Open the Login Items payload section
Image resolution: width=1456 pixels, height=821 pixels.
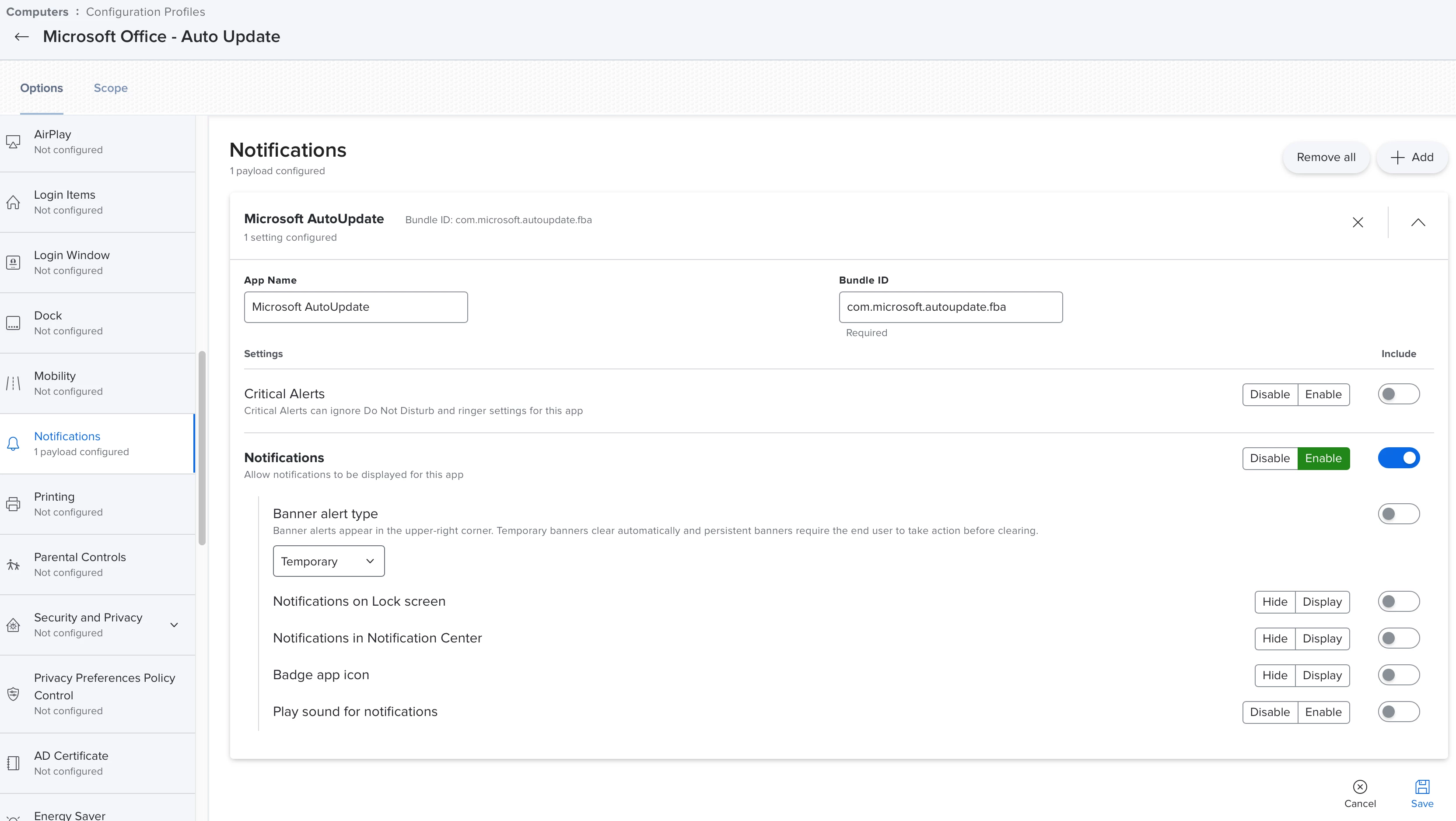point(98,203)
